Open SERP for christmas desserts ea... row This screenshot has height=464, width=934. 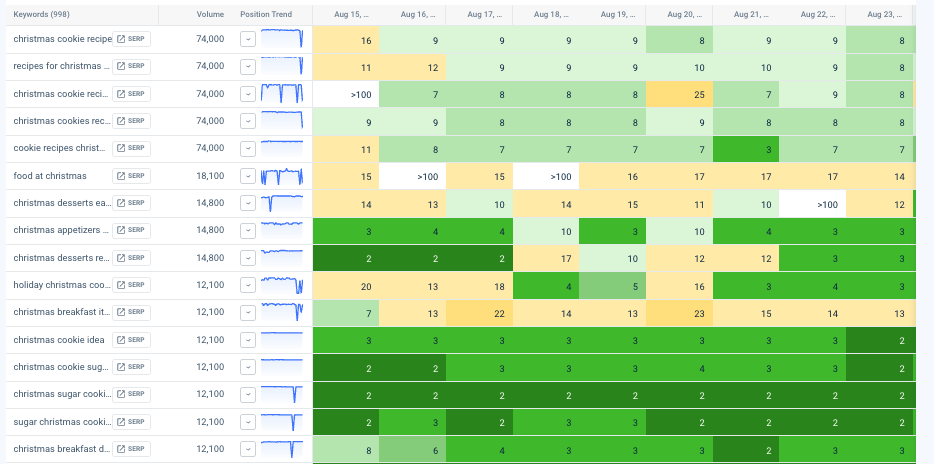[131, 203]
